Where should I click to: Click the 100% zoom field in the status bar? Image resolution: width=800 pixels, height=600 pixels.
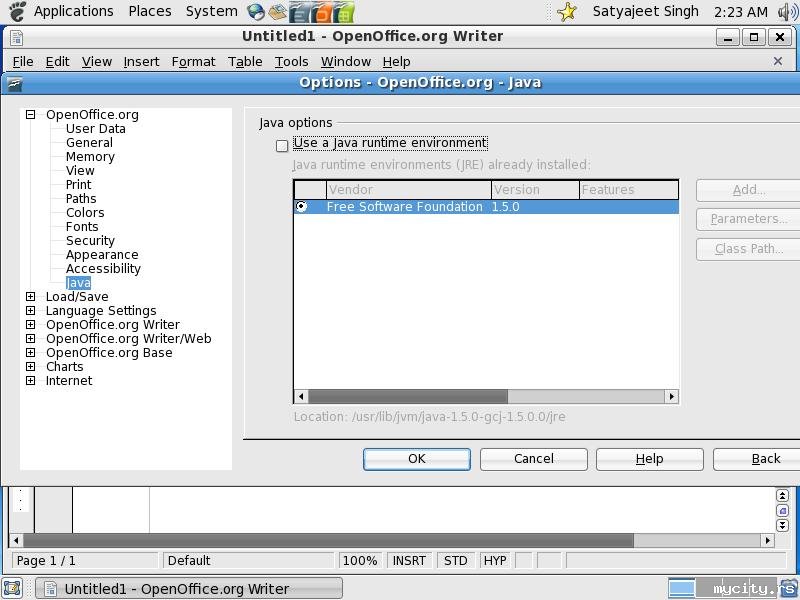click(x=360, y=561)
